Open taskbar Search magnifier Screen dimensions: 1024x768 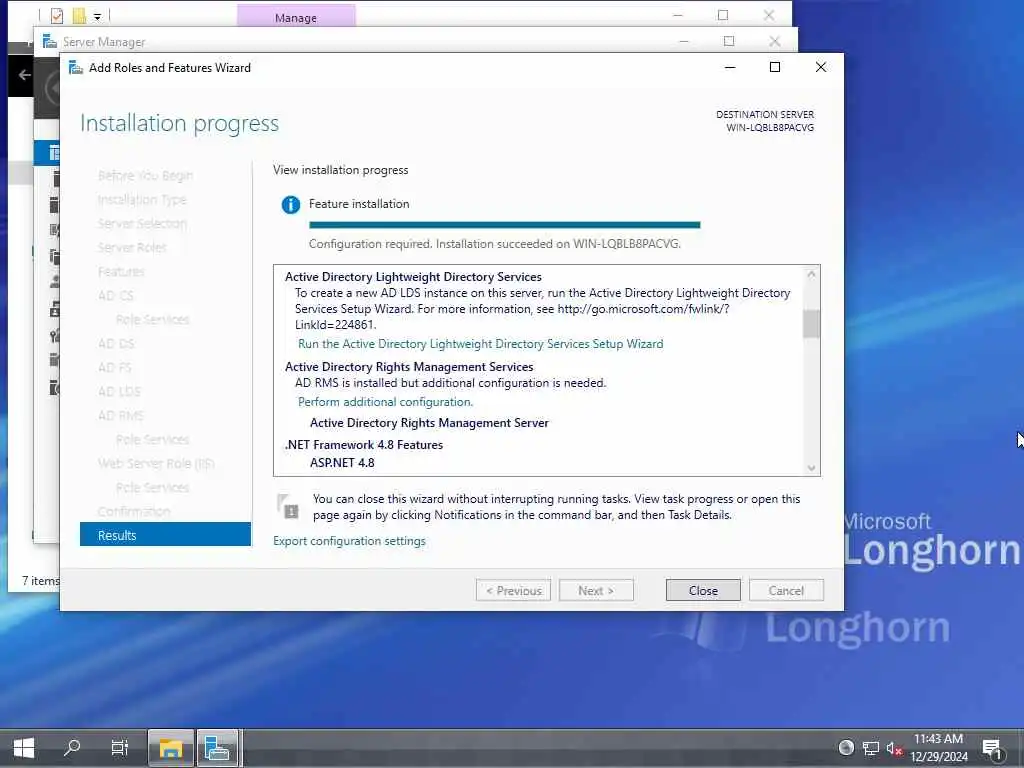pos(72,748)
